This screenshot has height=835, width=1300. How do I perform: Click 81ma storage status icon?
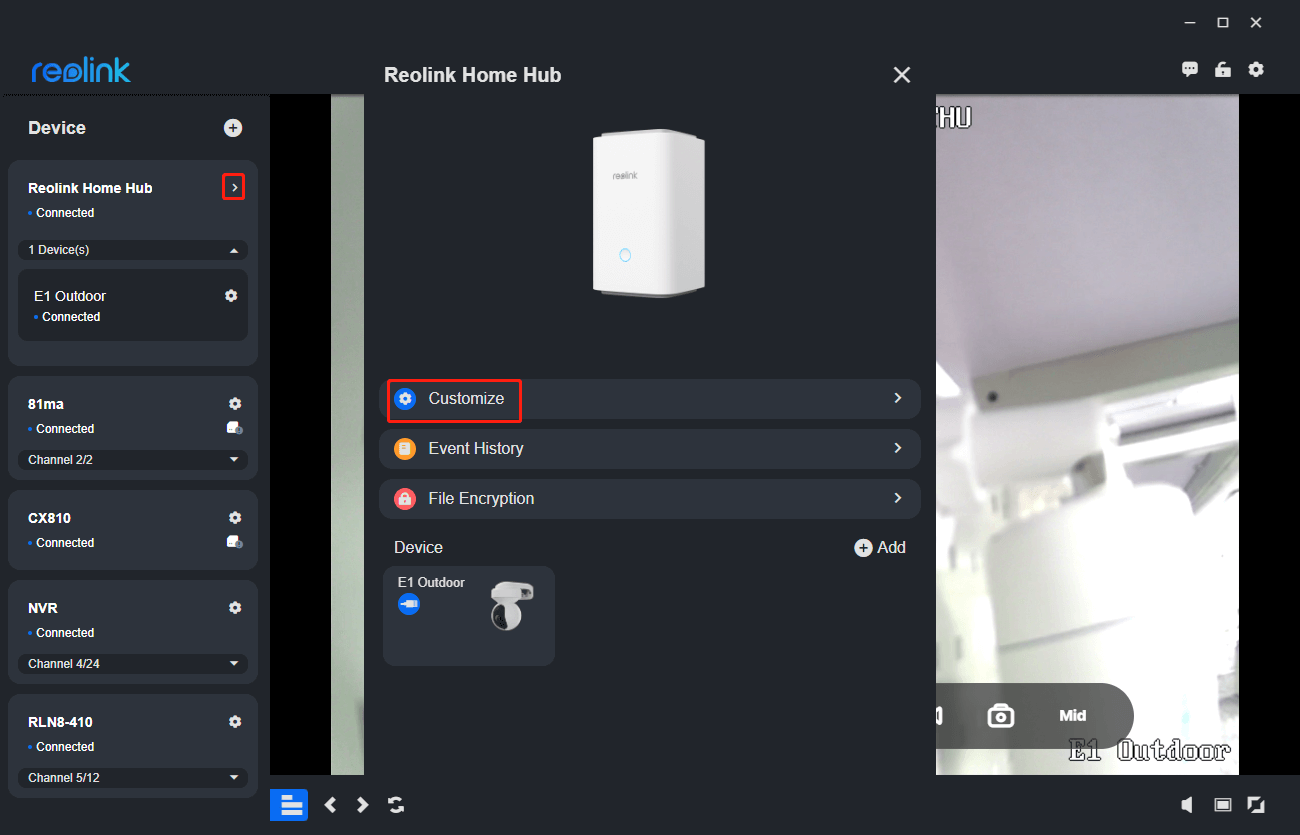point(235,428)
